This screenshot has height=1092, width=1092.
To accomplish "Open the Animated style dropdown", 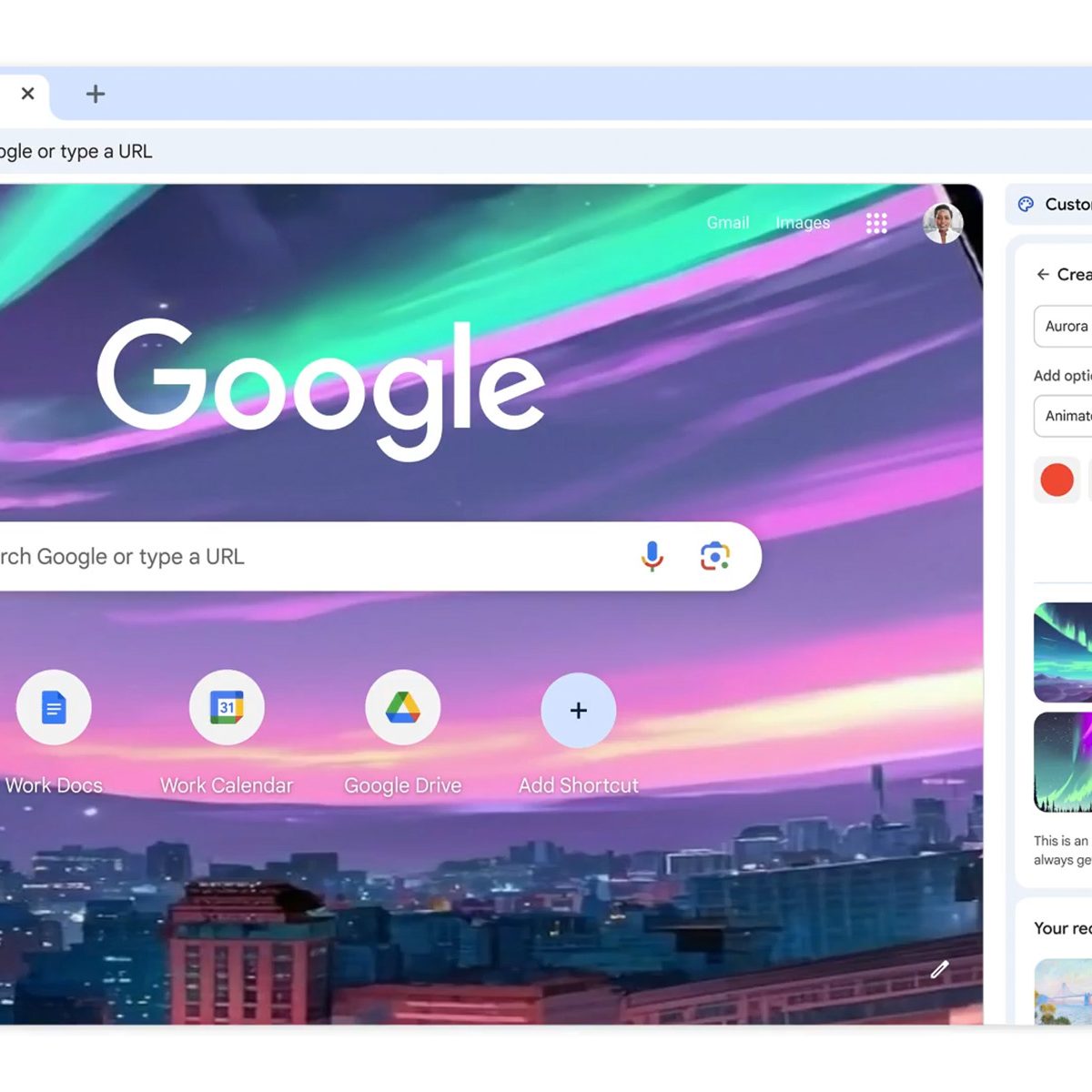I will (x=1063, y=416).
